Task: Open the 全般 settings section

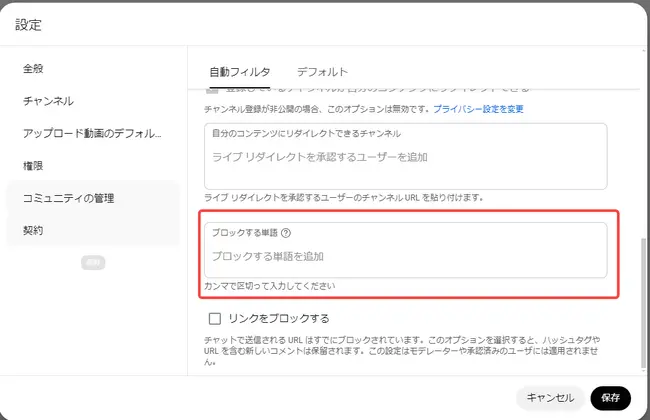Action: coord(33,68)
